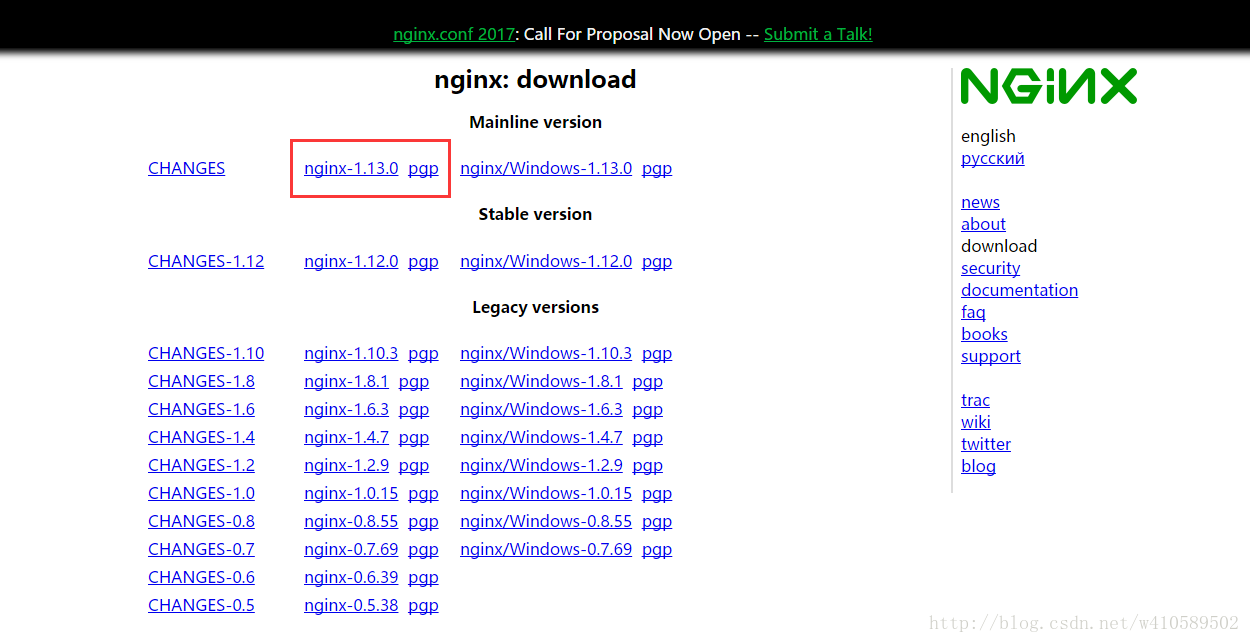The image size is (1250, 643).
Task: Download nginx-1.0.15 source
Action: (351, 493)
